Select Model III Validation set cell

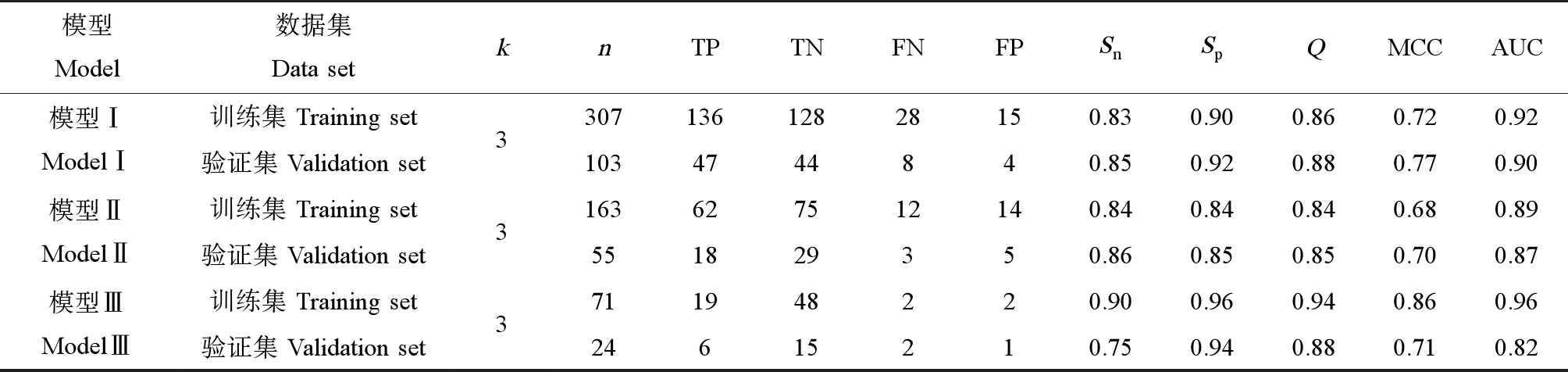pyautogui.click(x=314, y=347)
